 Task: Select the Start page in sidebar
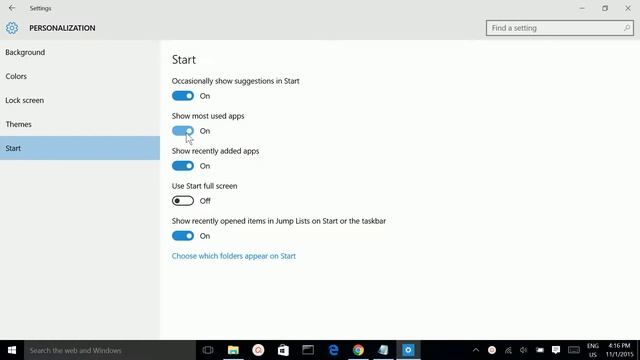click(x=80, y=148)
